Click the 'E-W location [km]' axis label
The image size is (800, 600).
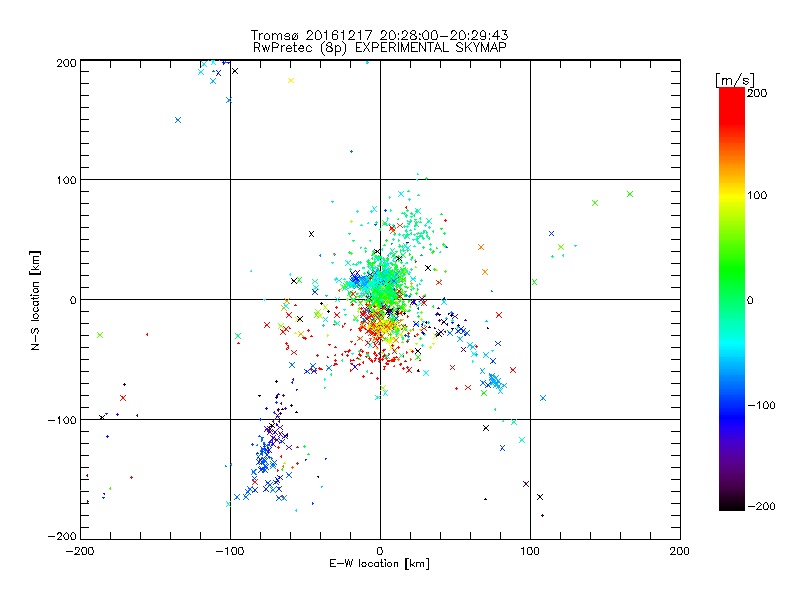(x=379, y=564)
